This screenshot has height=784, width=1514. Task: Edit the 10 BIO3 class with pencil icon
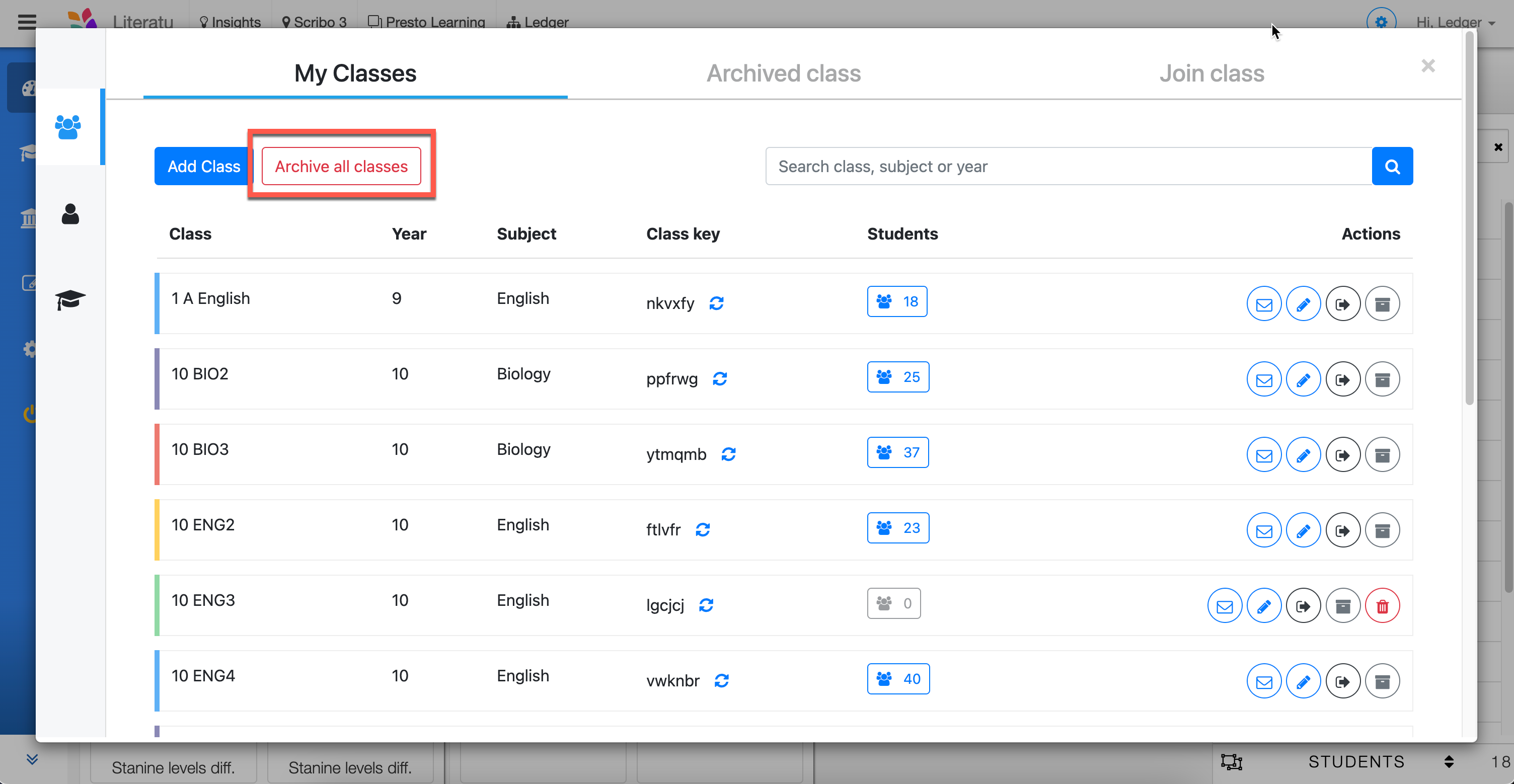tap(1303, 455)
